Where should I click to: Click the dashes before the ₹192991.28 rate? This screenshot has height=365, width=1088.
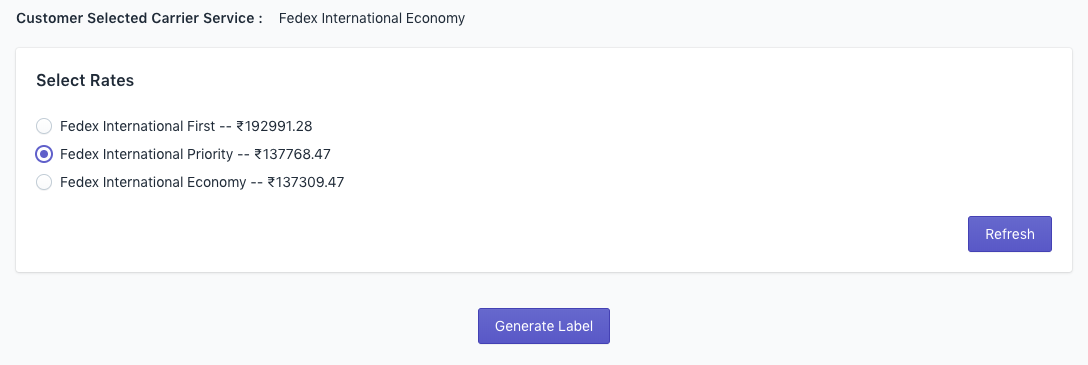[x=224, y=127]
